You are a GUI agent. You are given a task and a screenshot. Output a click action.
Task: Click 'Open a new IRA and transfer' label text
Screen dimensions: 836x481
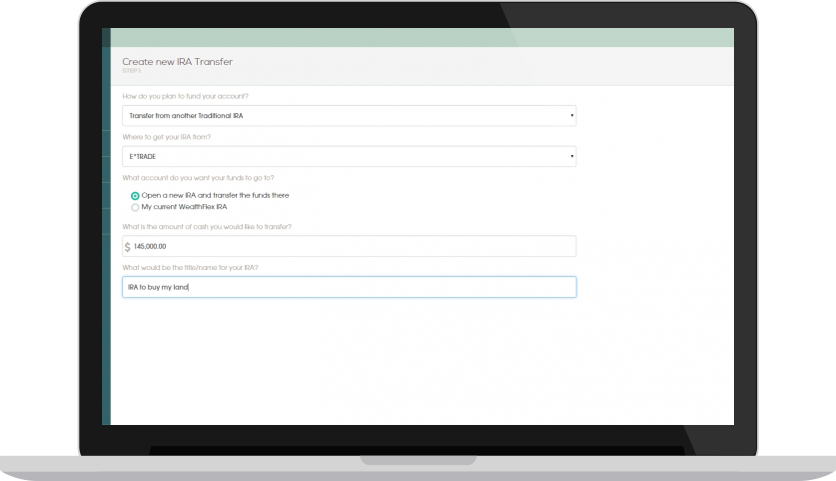(x=215, y=196)
